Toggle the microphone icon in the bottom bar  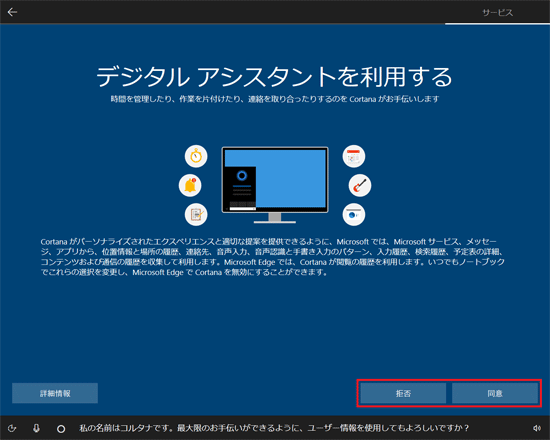click(36, 428)
